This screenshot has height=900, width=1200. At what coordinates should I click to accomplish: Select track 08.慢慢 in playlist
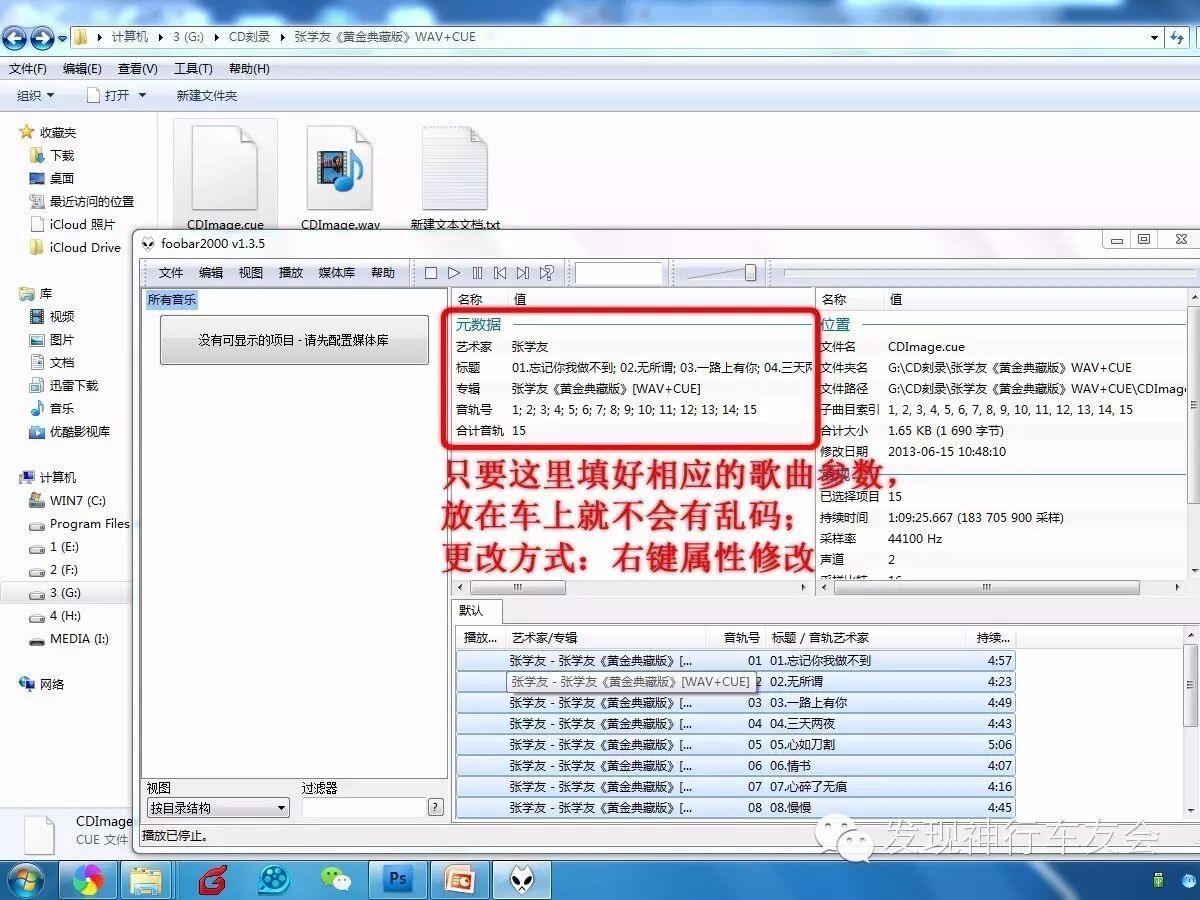pyautogui.click(x=735, y=807)
